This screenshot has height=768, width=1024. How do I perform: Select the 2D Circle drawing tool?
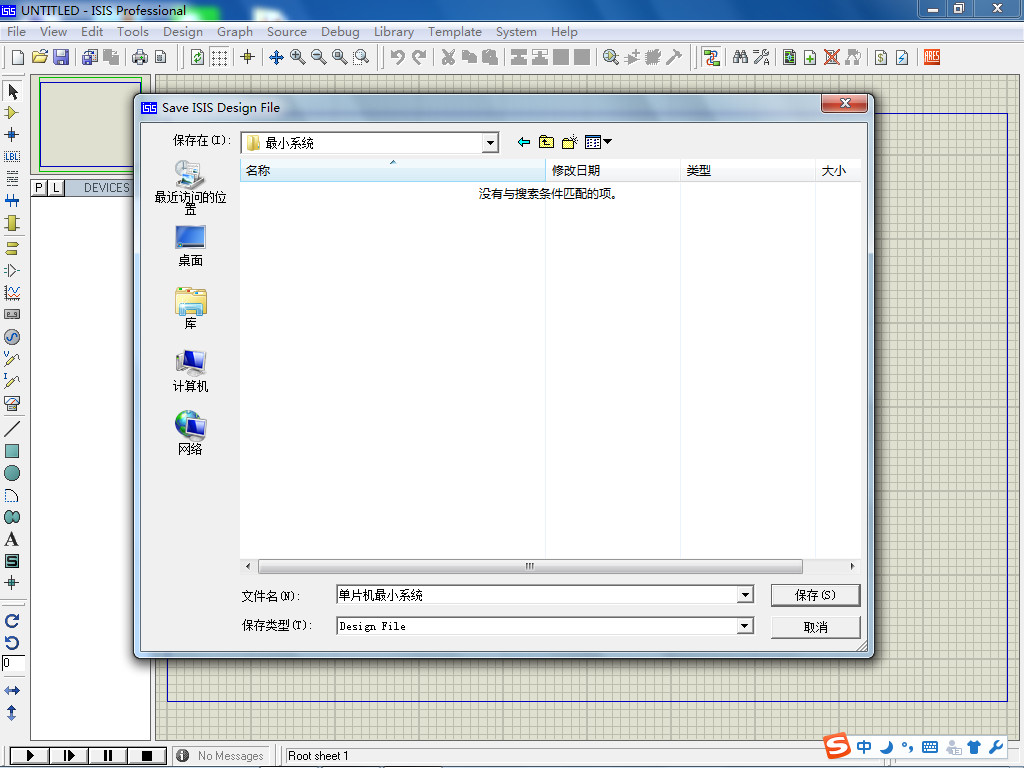click(12, 473)
